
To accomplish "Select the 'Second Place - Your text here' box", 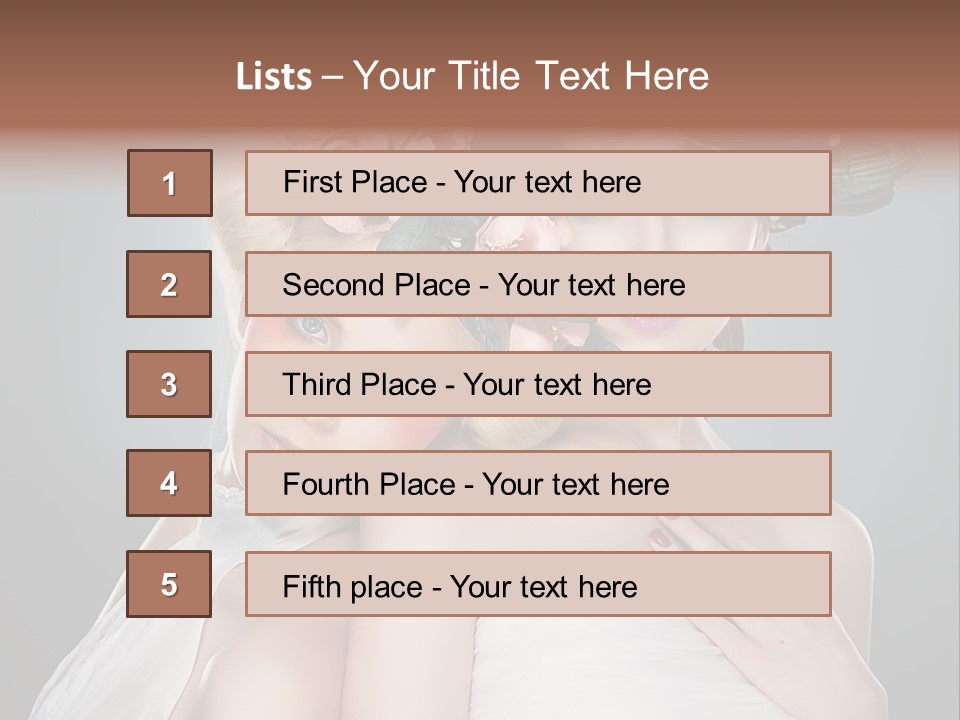I will pyautogui.click(x=538, y=284).
